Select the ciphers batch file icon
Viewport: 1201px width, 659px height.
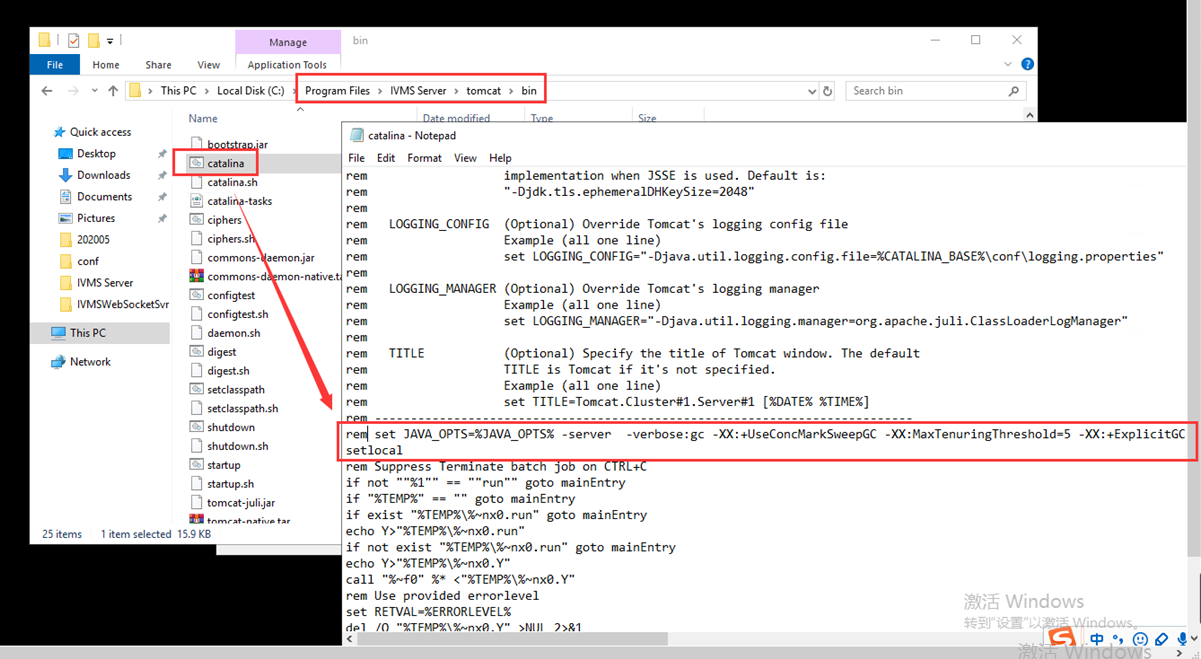point(197,220)
